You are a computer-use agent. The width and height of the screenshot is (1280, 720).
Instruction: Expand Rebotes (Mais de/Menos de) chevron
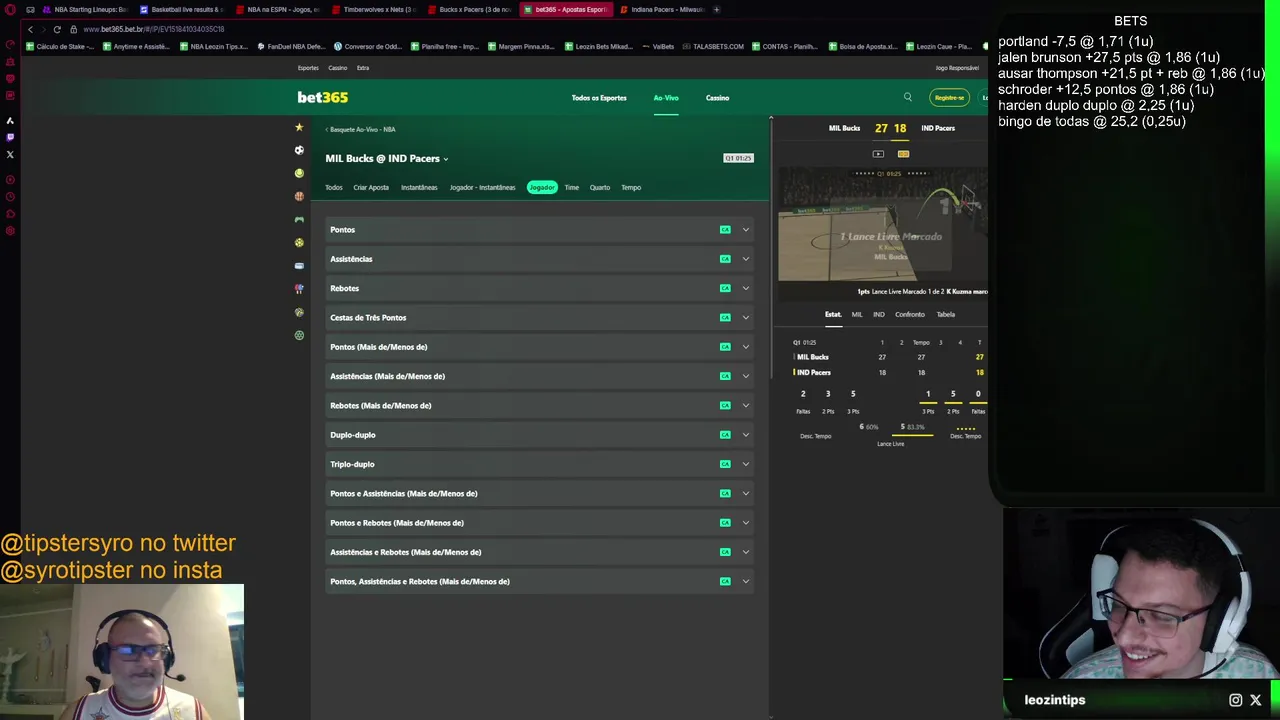(x=745, y=406)
